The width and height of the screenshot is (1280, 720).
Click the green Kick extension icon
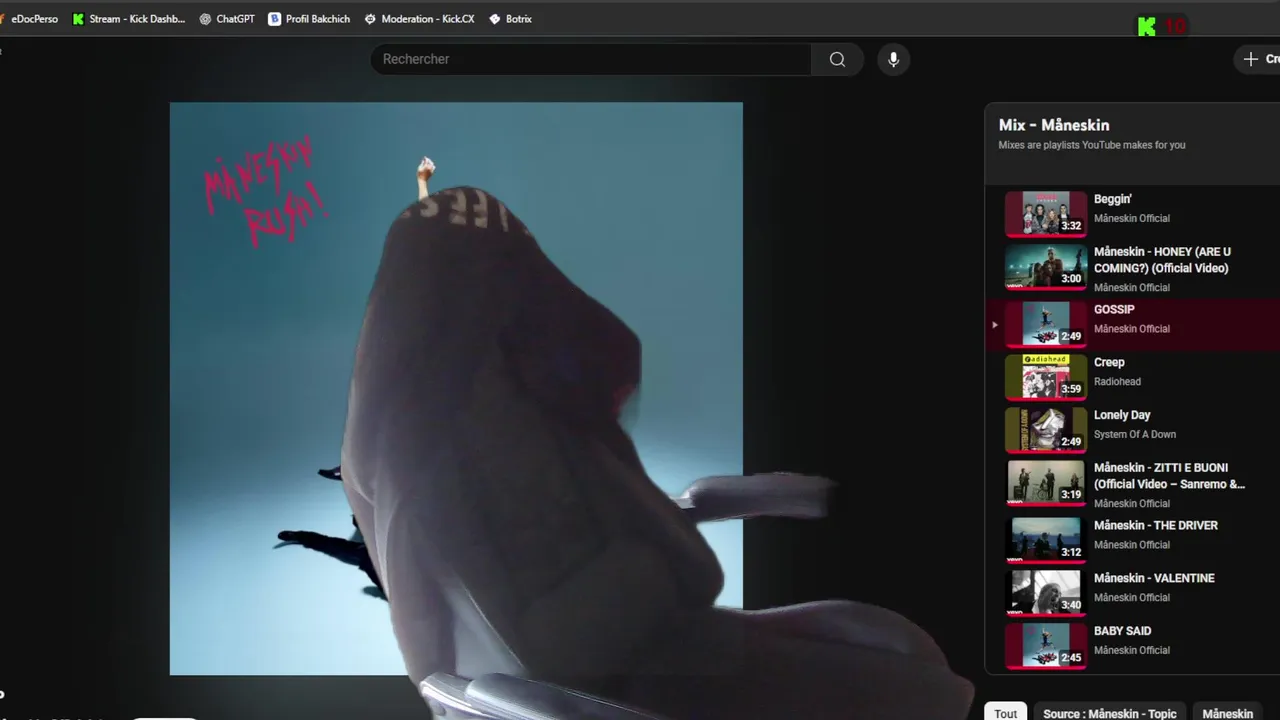[x=1147, y=27]
